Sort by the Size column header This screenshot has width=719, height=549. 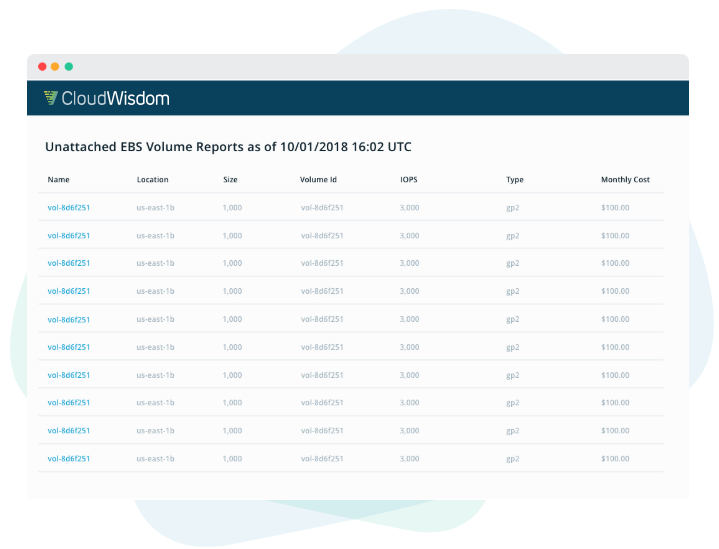(x=230, y=179)
